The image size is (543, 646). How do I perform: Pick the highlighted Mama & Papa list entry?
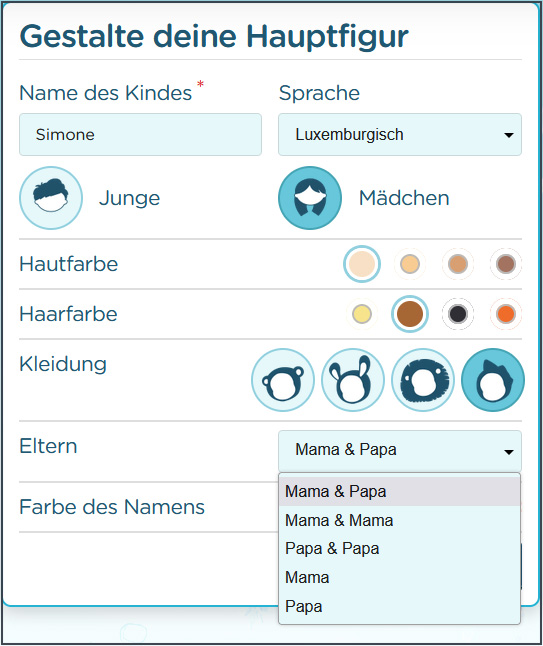click(399, 492)
